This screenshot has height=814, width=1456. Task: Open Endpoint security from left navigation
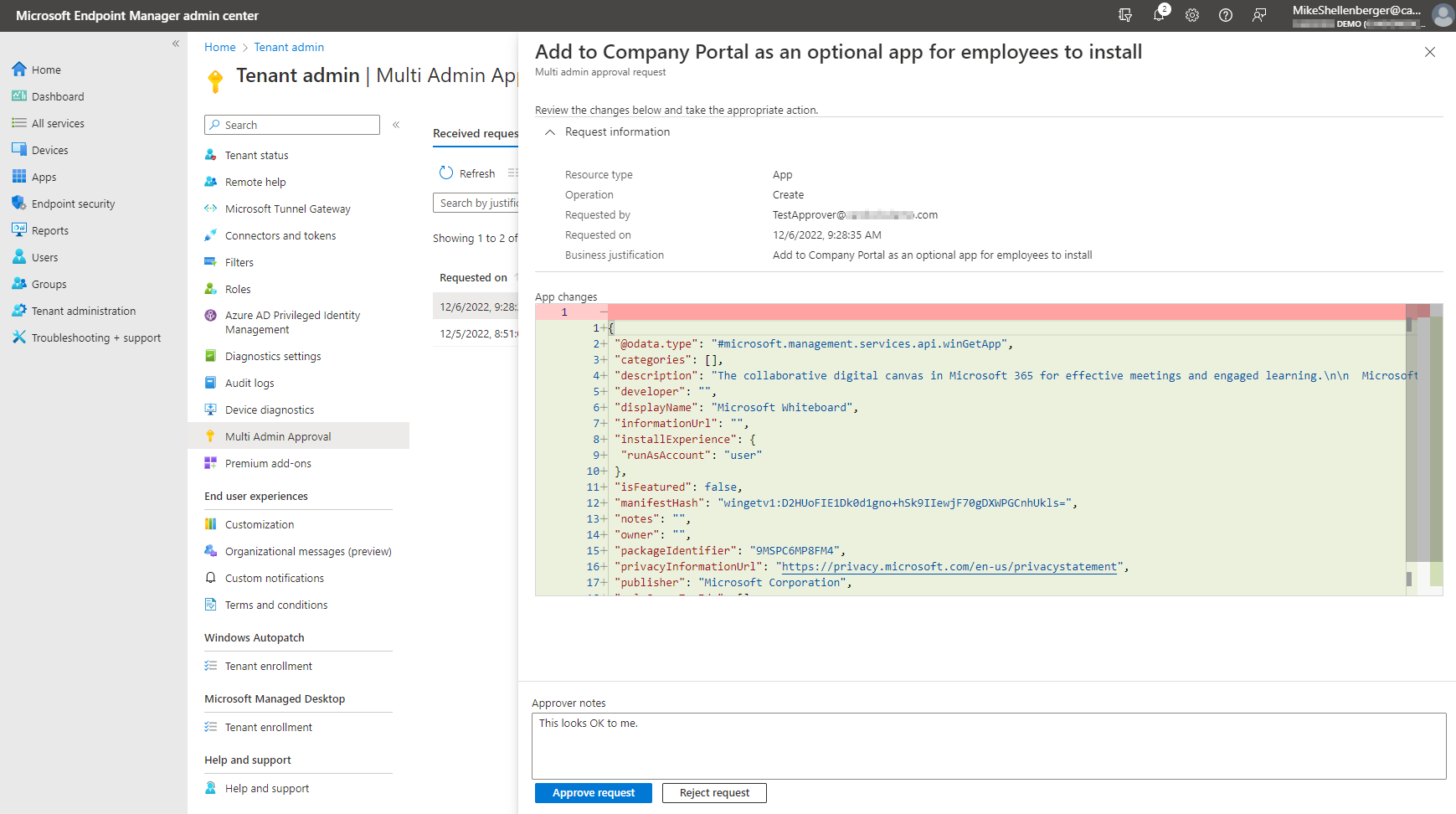[x=73, y=203]
